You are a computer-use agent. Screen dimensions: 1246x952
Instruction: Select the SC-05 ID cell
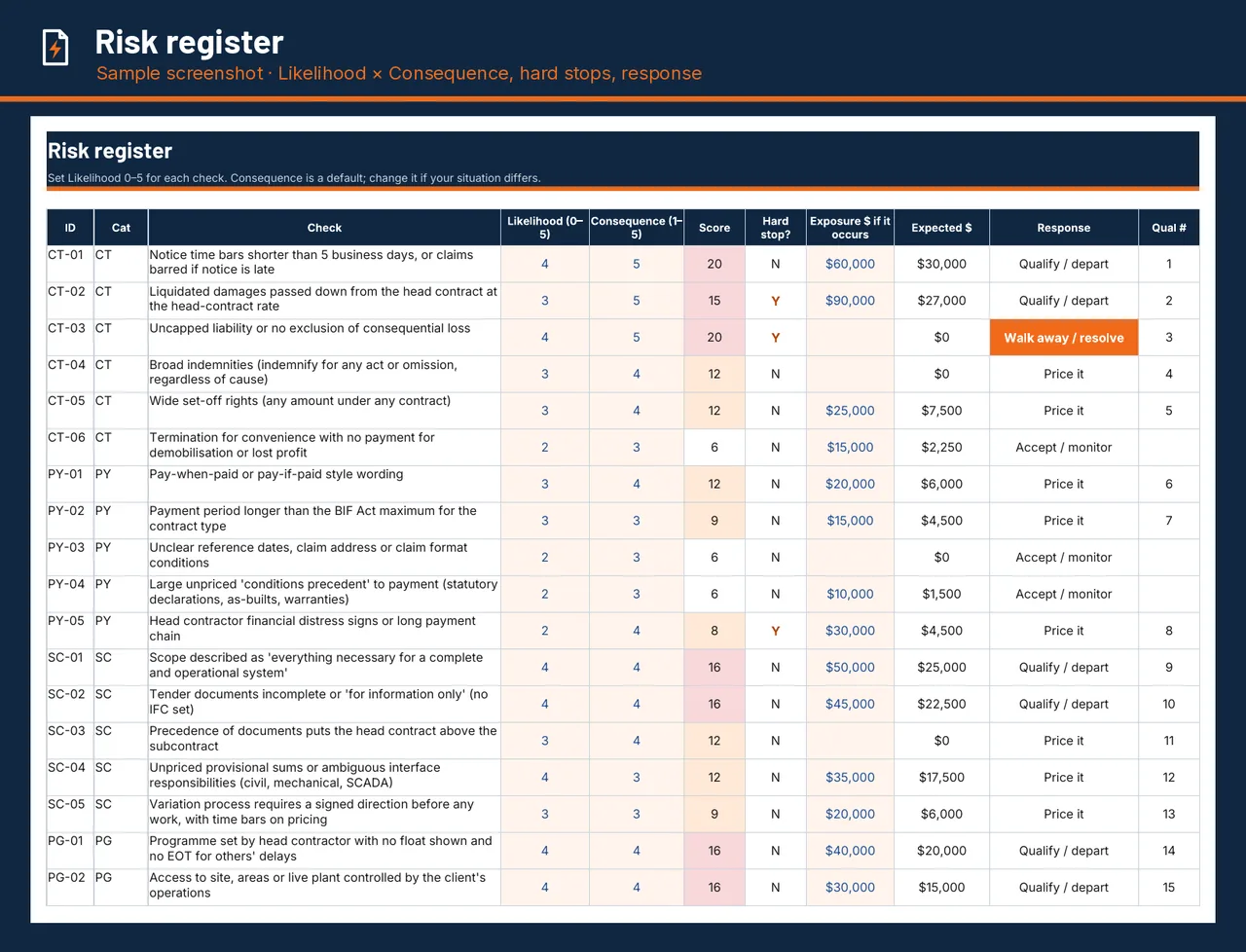point(70,814)
